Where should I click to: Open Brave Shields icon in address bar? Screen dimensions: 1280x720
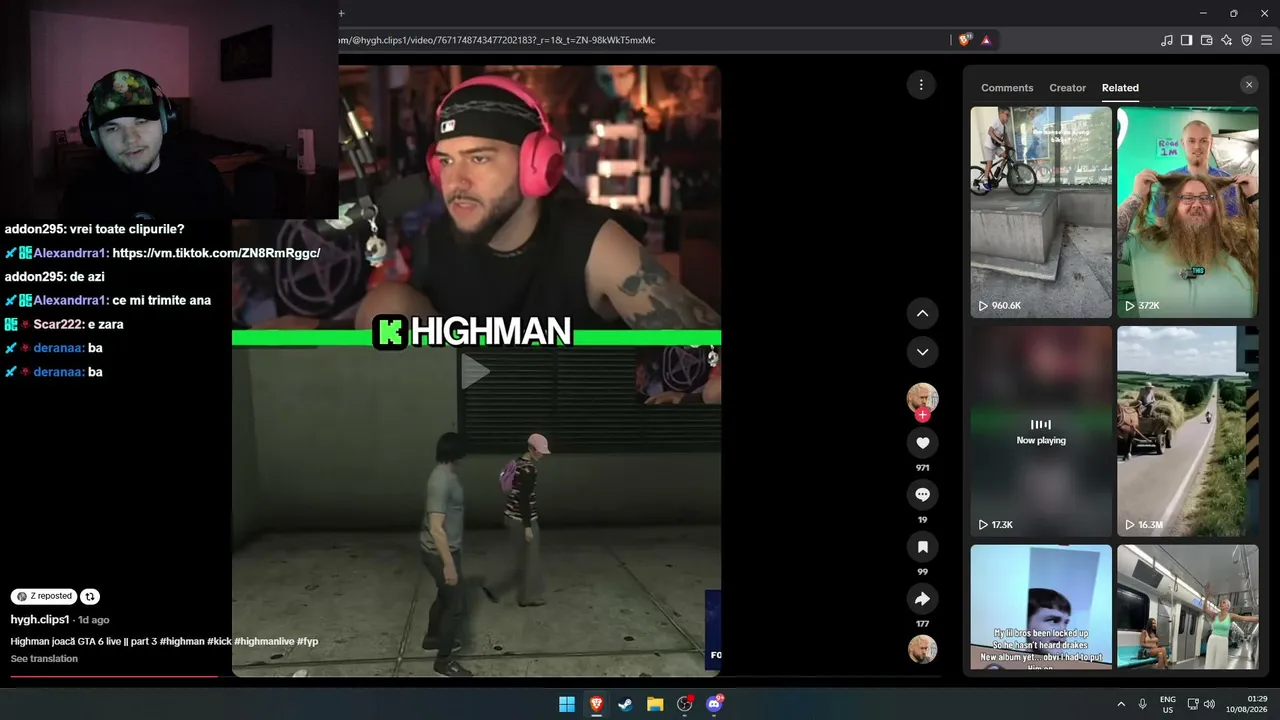(x=964, y=40)
